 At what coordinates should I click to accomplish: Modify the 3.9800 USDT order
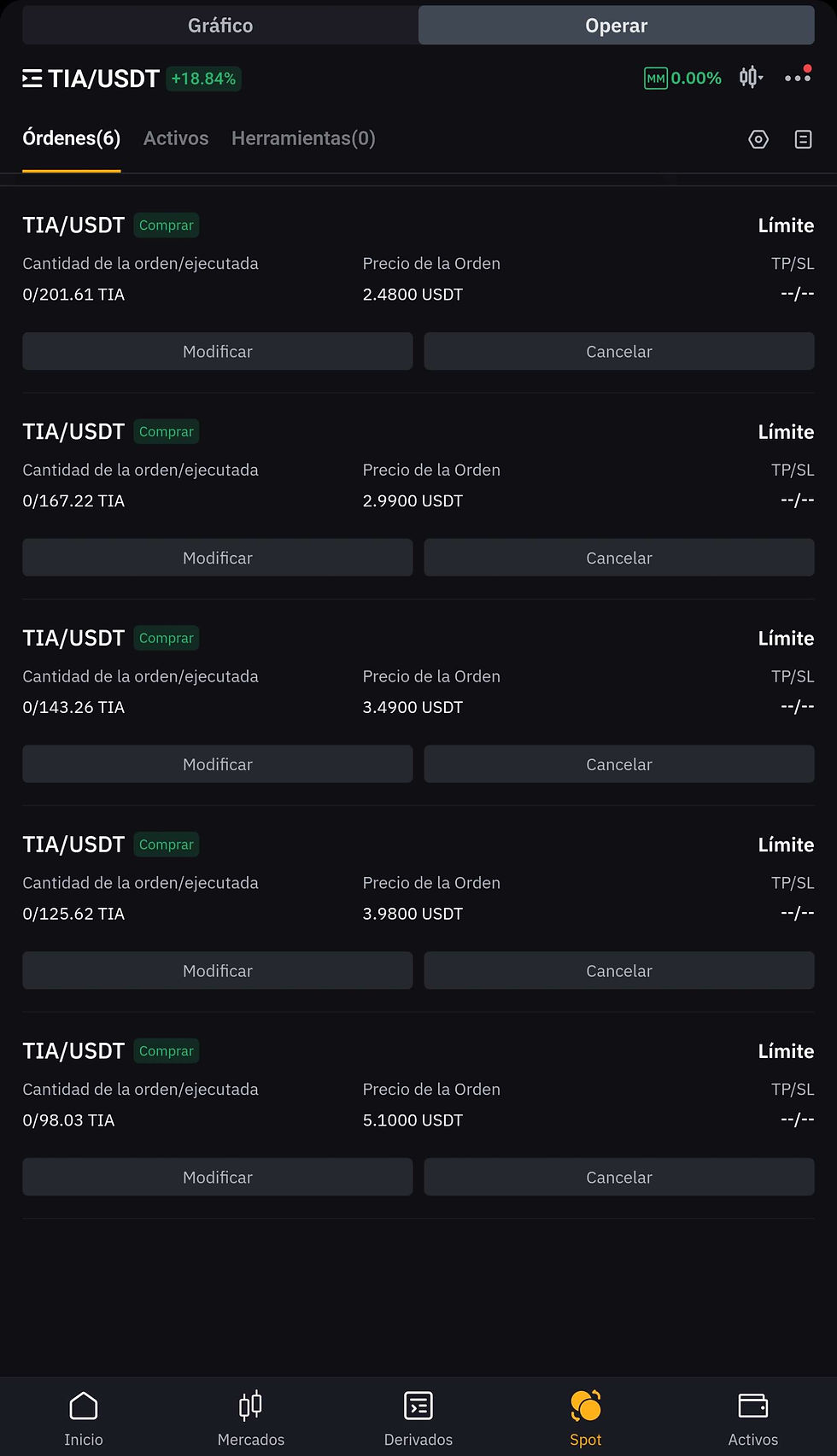(217, 970)
